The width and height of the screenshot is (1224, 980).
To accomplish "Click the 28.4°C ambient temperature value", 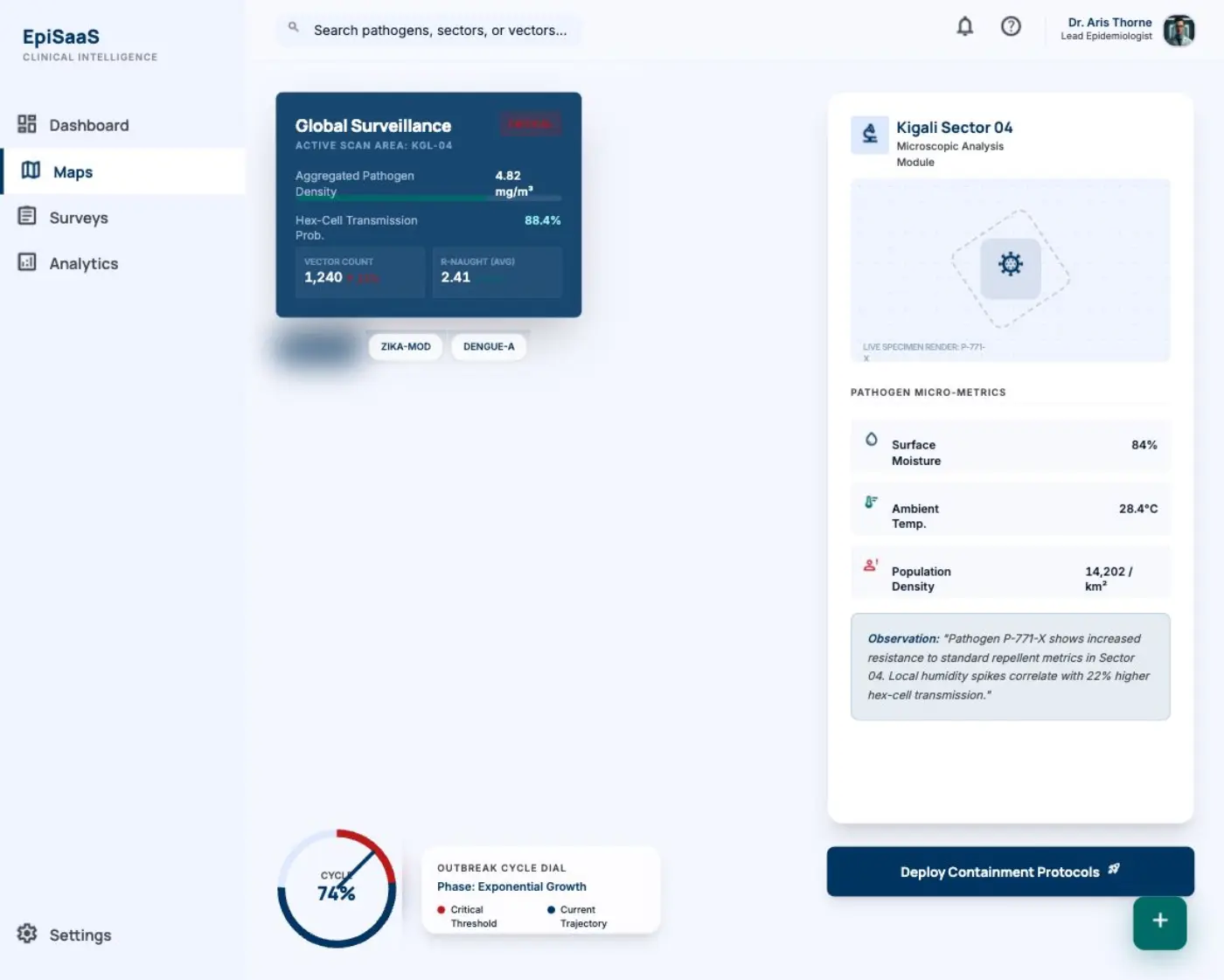I will [x=1137, y=509].
